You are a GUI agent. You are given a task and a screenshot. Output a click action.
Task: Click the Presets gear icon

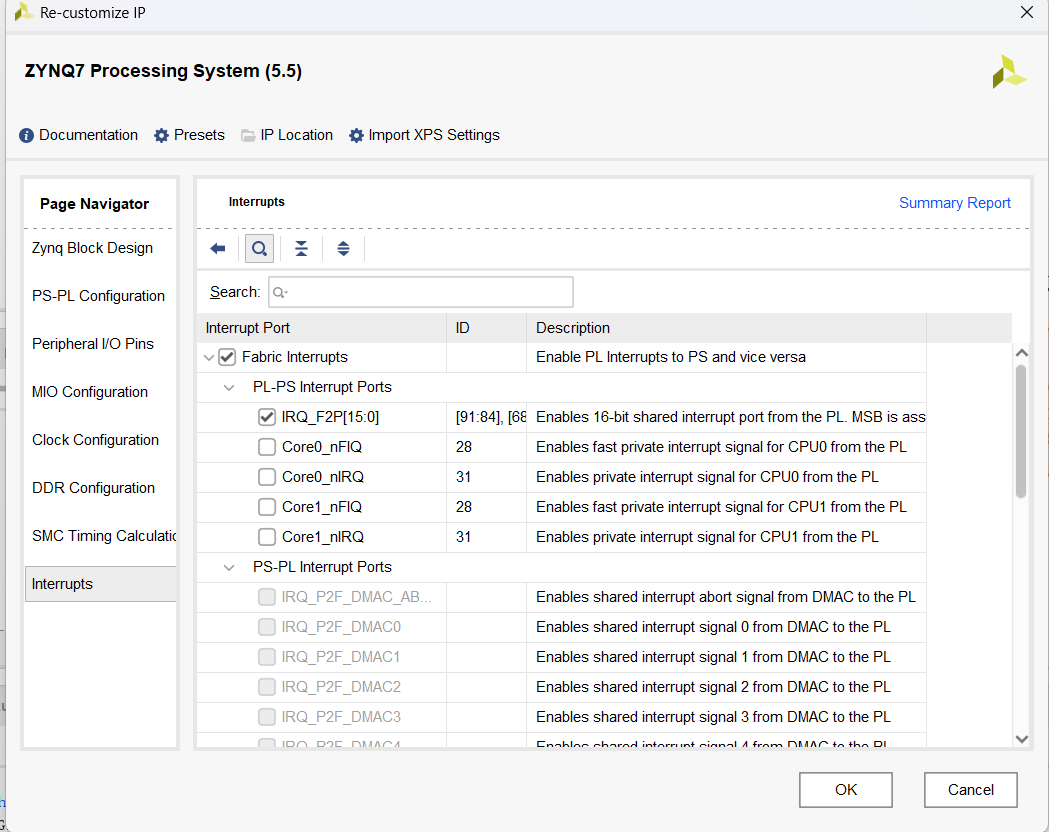161,136
